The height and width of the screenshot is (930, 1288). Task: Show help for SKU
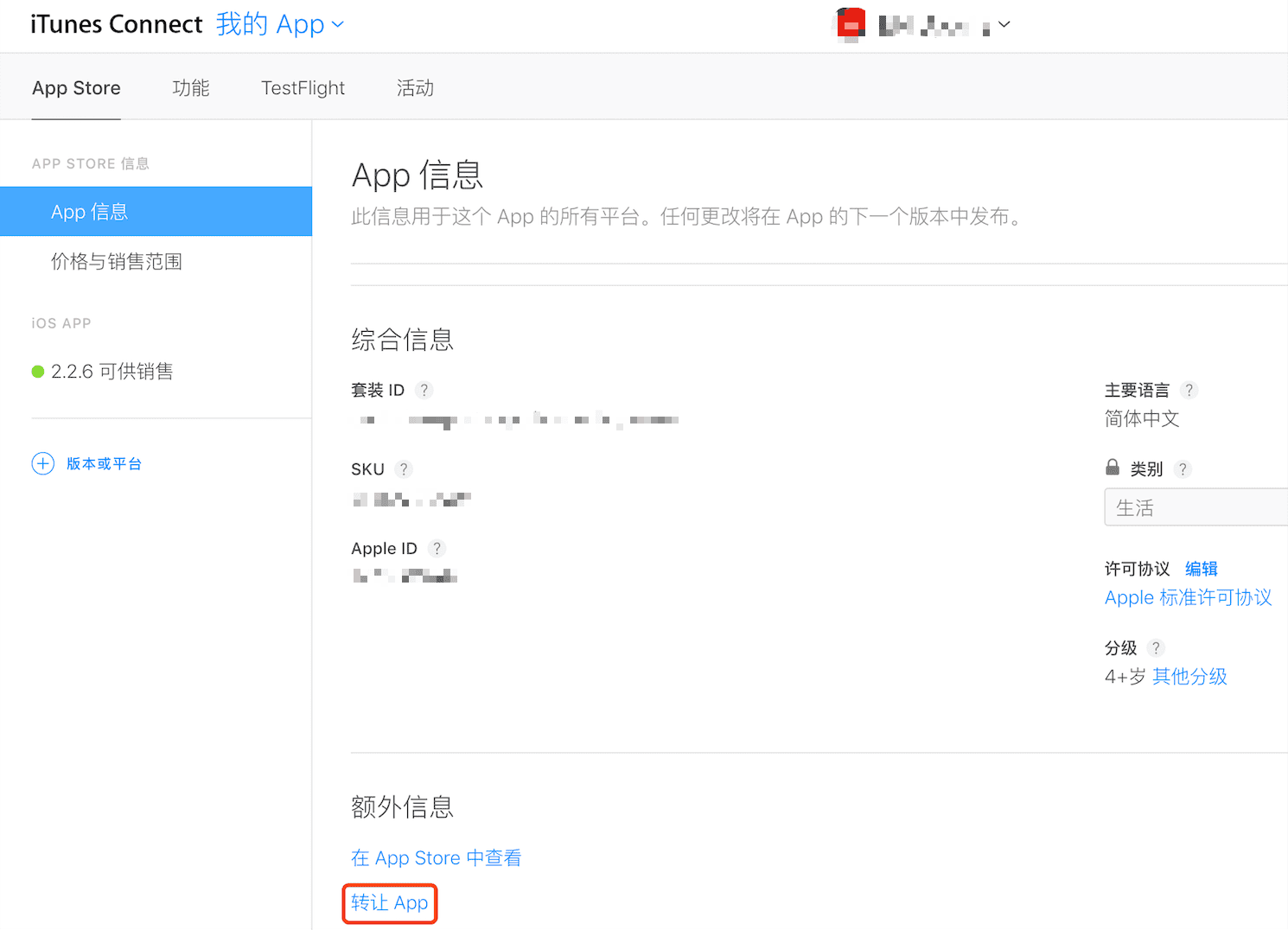pyautogui.click(x=404, y=469)
